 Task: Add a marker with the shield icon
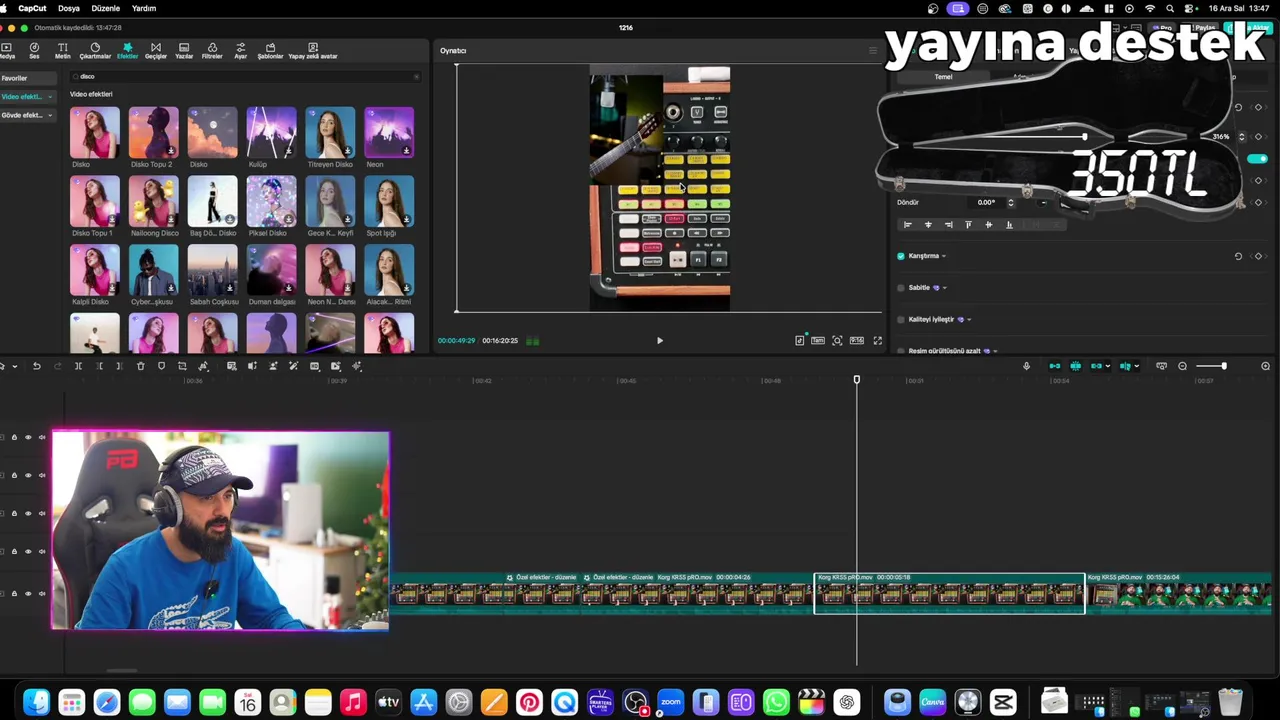point(161,366)
